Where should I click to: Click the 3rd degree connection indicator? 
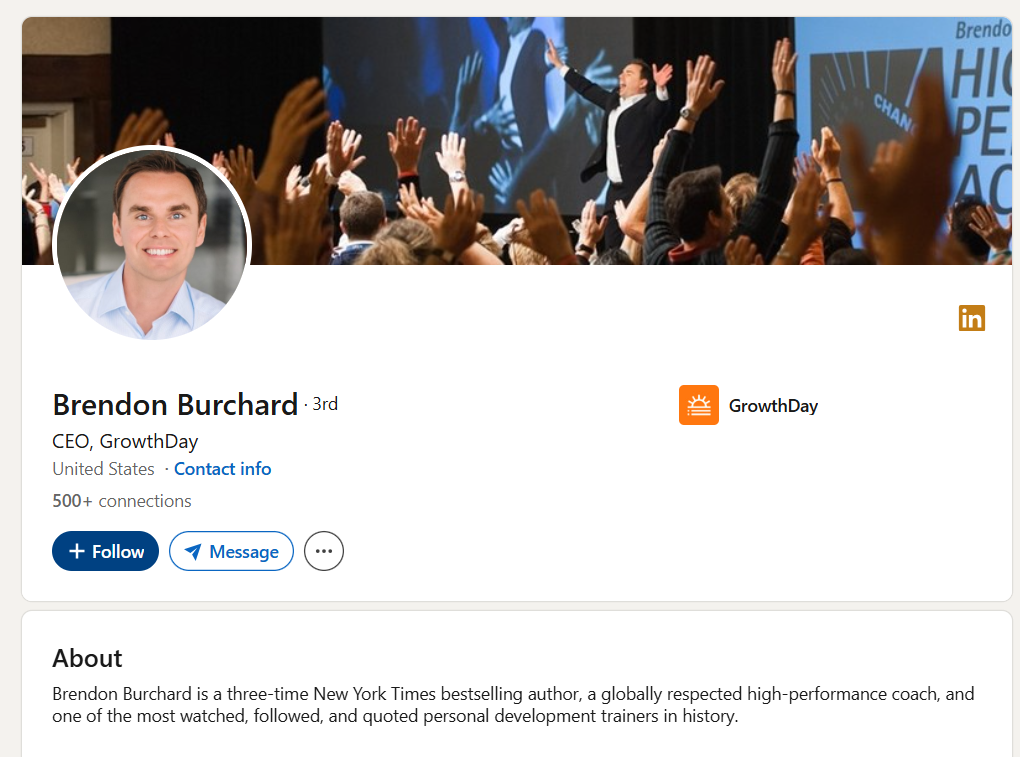click(325, 404)
